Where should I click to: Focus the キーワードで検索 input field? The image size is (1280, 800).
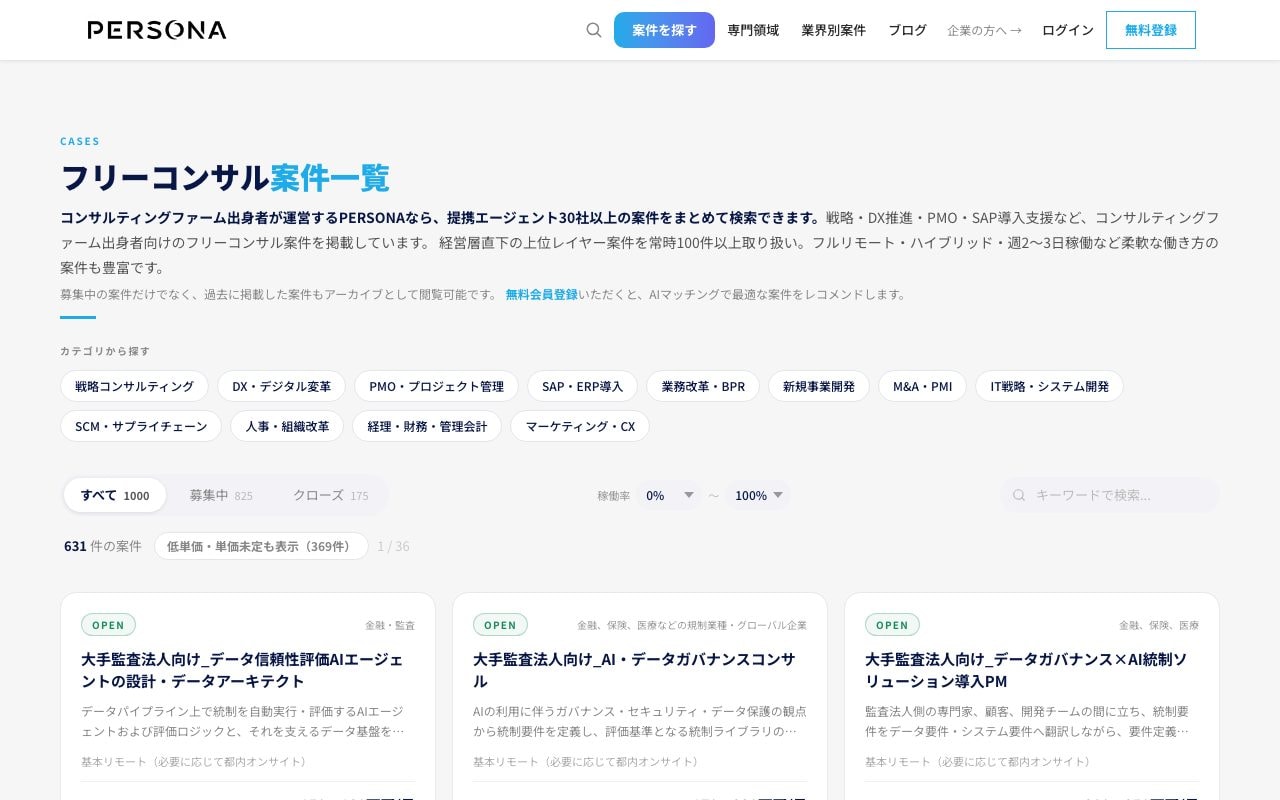point(1110,495)
